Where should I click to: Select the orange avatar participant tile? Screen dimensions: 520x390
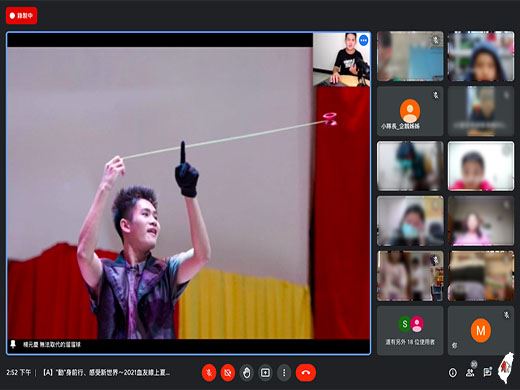tap(410, 111)
